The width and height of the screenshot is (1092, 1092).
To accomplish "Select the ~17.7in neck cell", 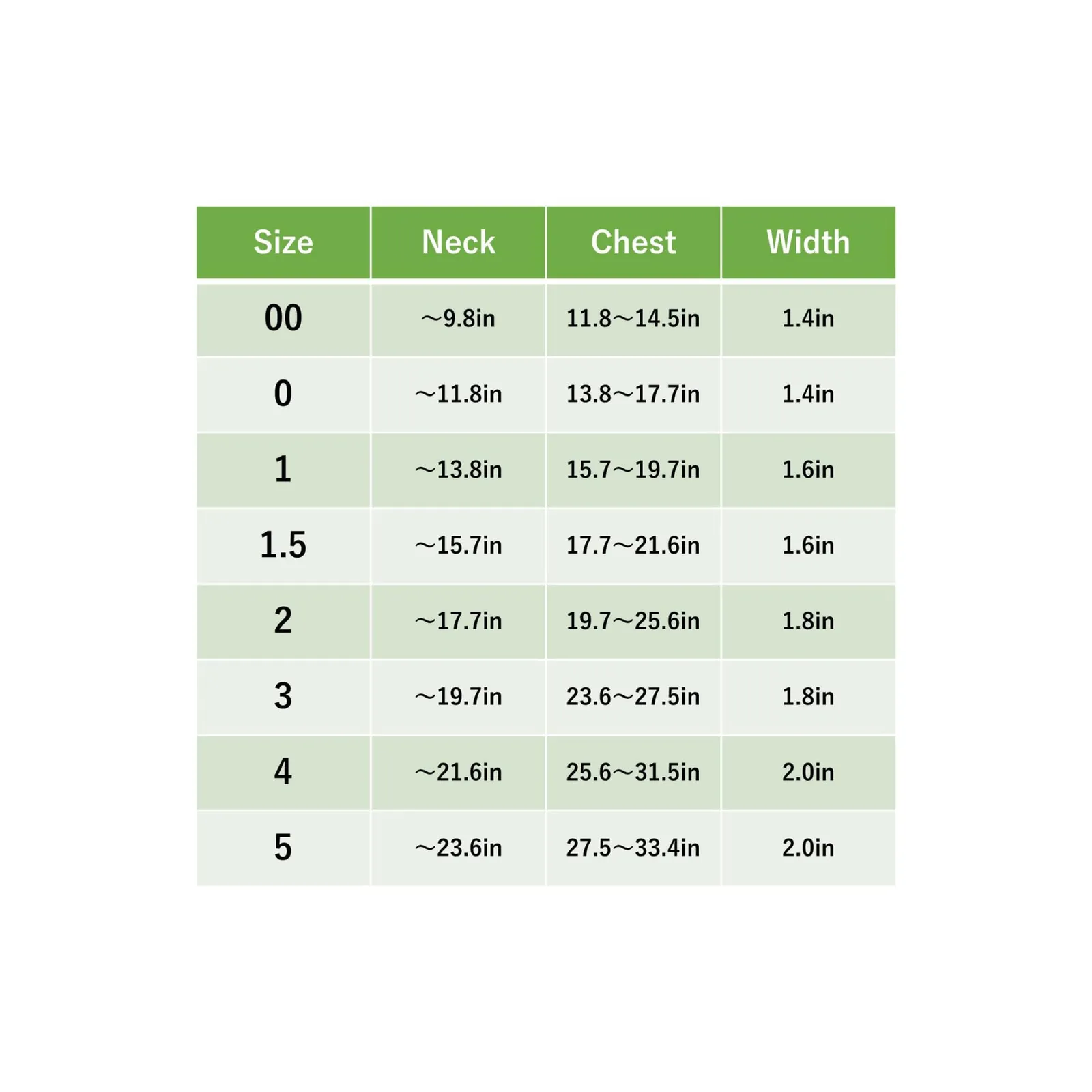I will click(x=458, y=621).
